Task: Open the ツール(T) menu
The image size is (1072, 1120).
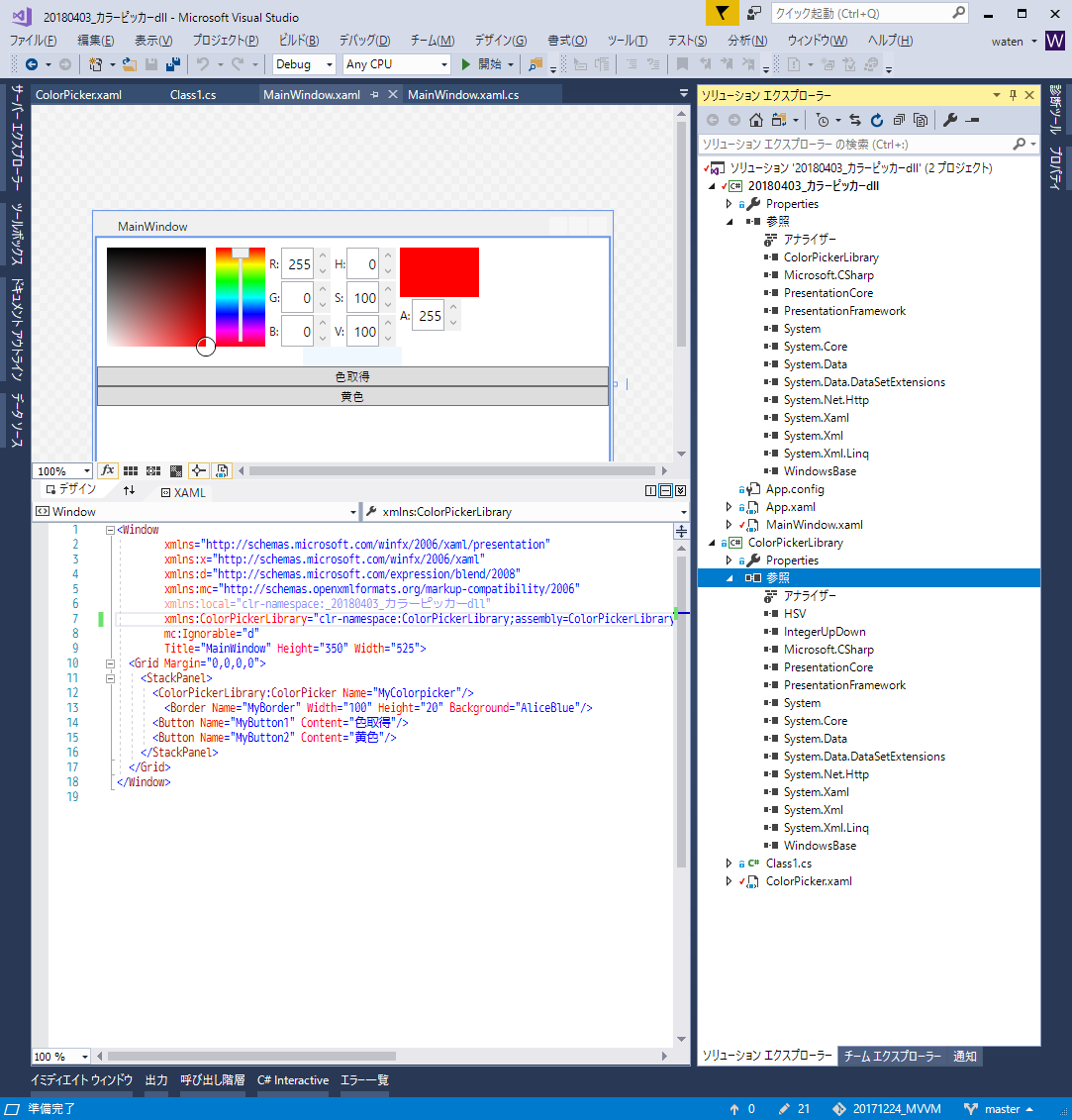Action: 627,41
